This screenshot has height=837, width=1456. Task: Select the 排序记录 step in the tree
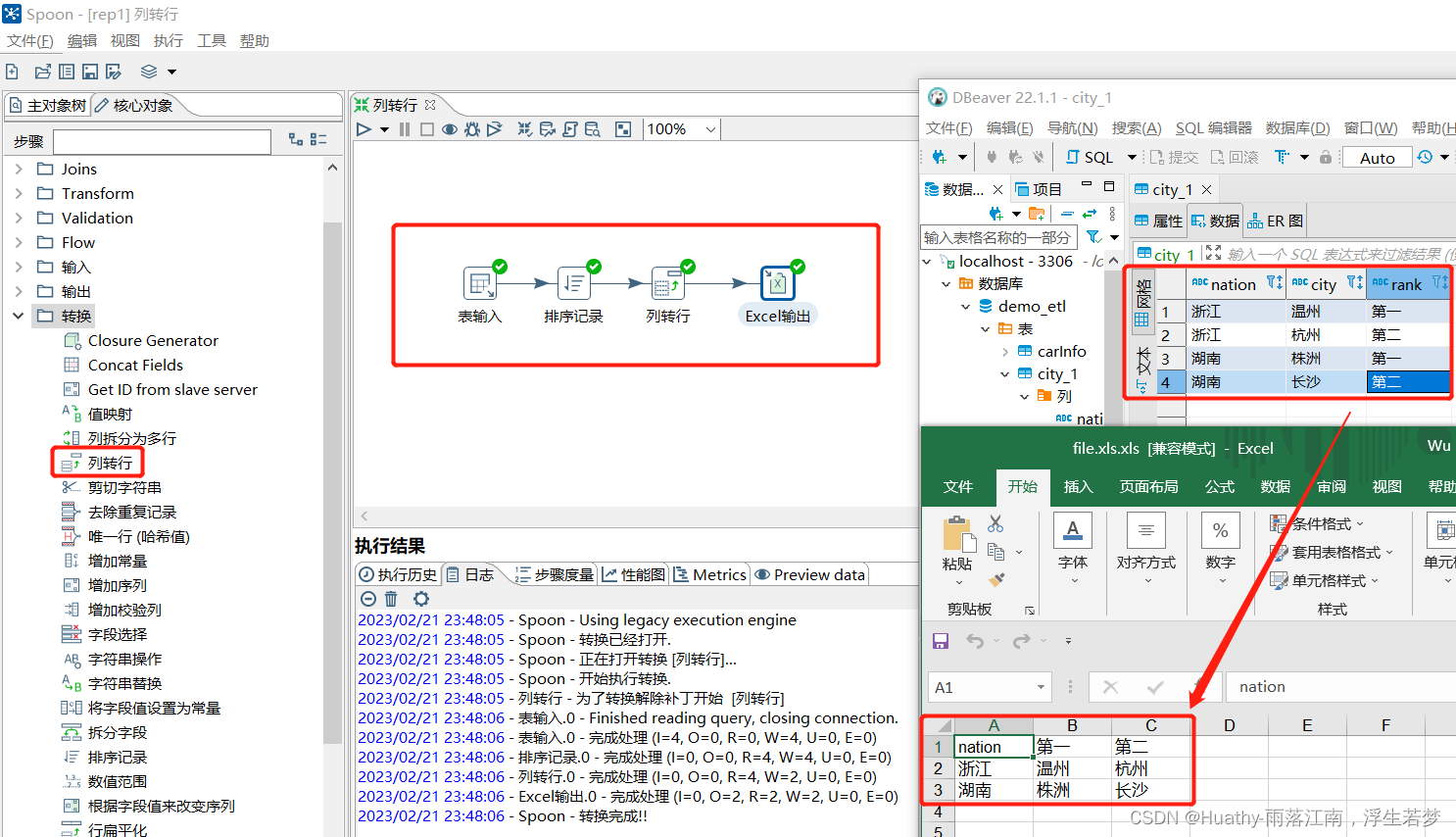click(x=118, y=758)
